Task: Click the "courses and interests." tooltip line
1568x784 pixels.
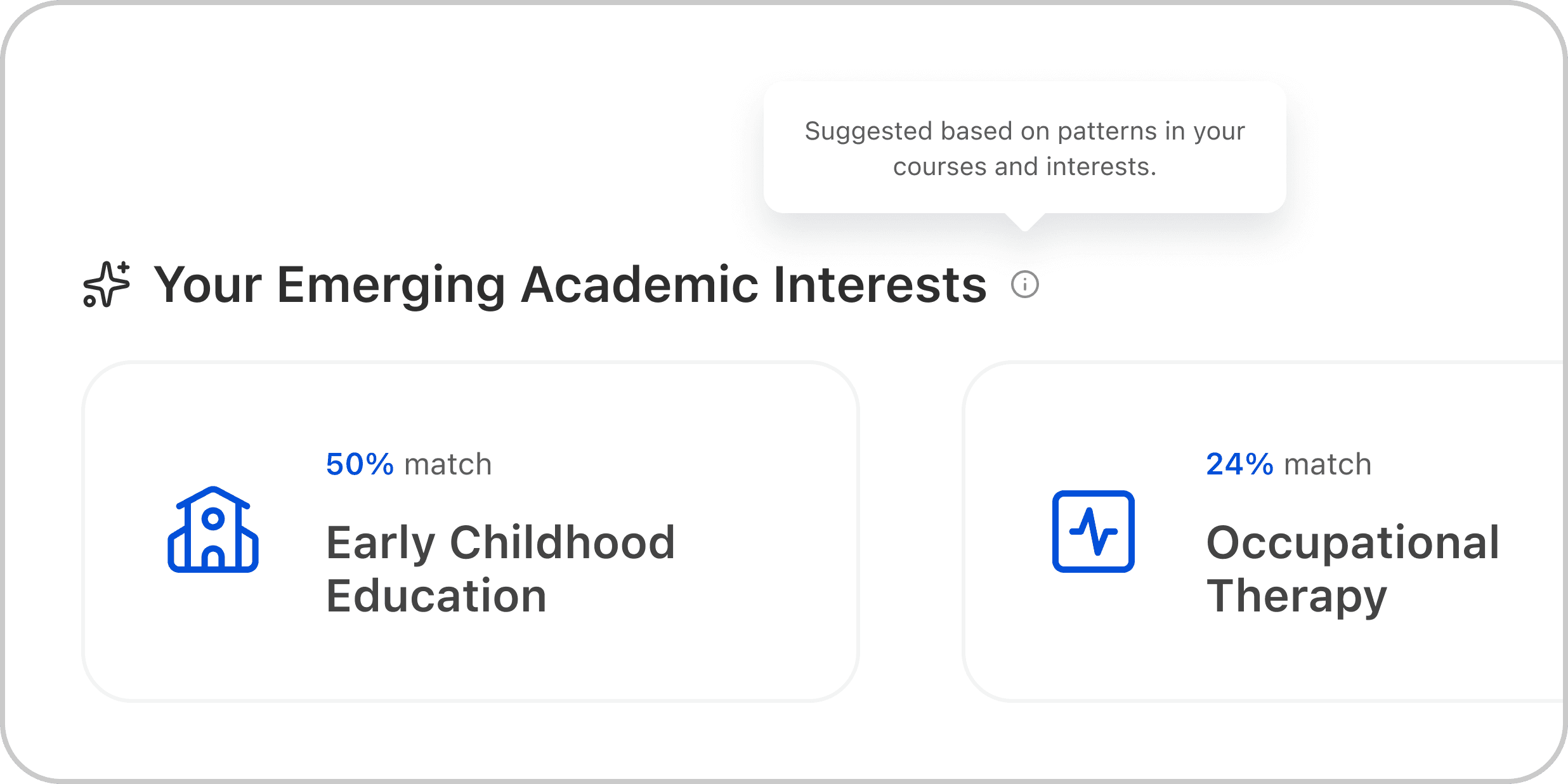Action: pos(1024,167)
